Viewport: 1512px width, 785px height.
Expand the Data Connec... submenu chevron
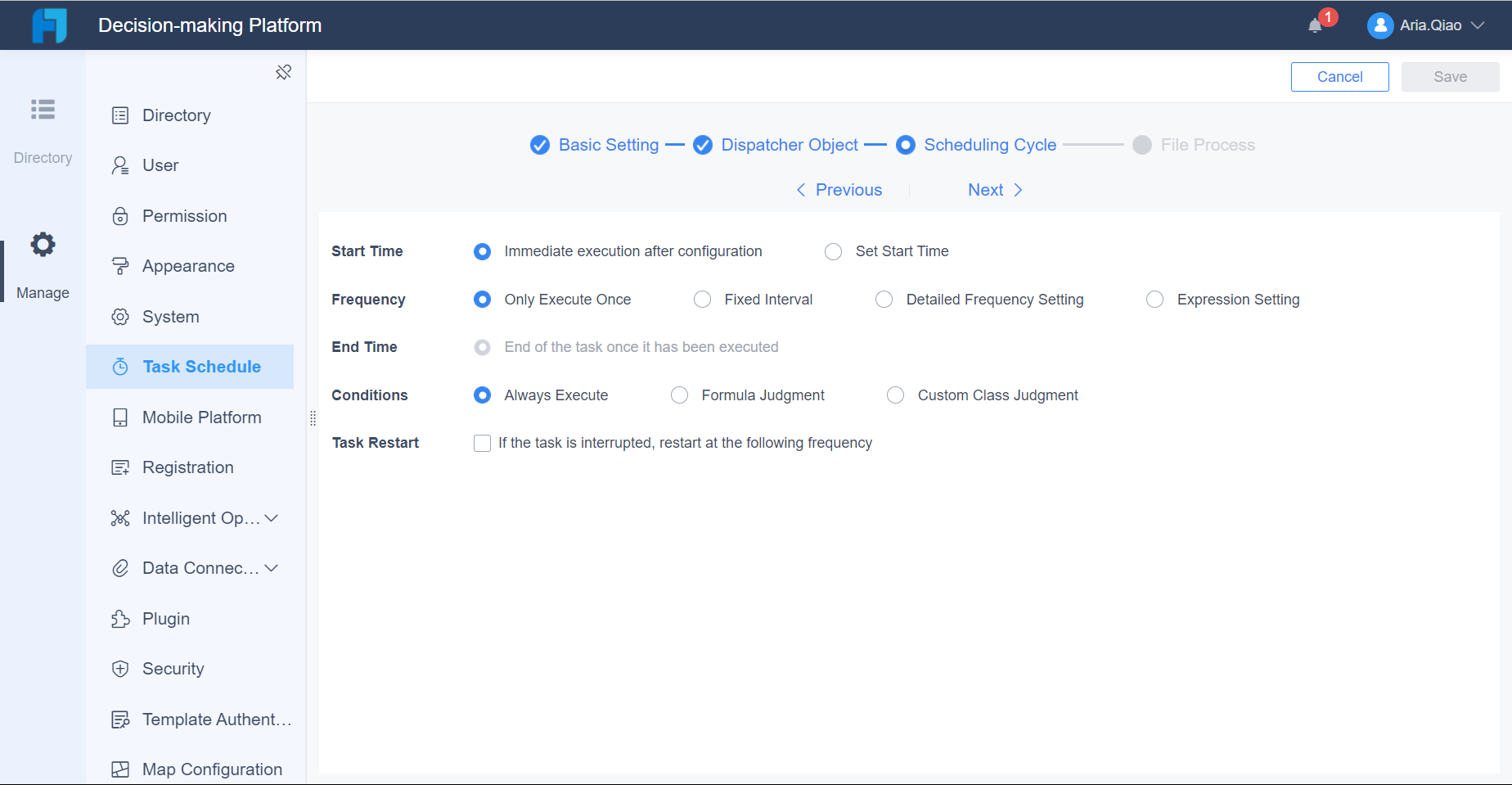pyautogui.click(x=272, y=568)
